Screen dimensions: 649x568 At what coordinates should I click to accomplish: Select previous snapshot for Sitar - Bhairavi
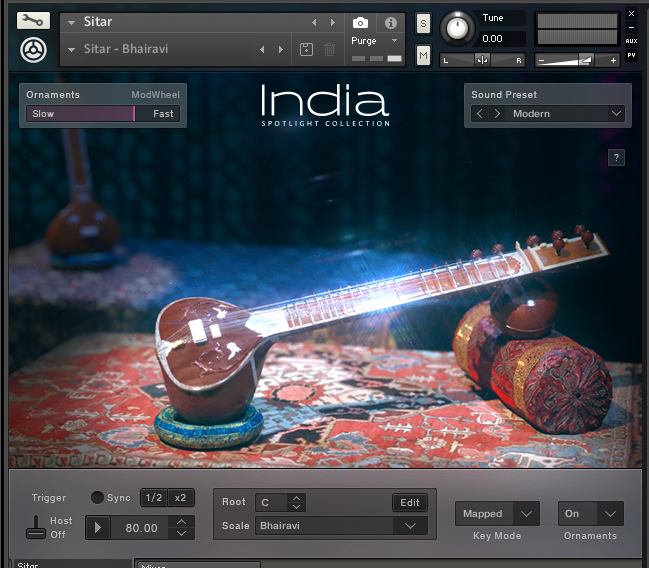pos(262,50)
